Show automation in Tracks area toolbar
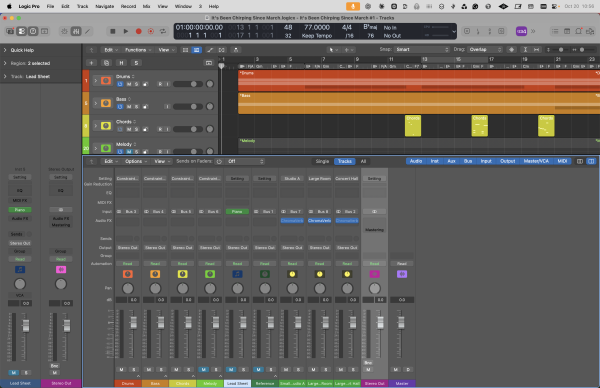The image size is (600, 388). [210, 50]
